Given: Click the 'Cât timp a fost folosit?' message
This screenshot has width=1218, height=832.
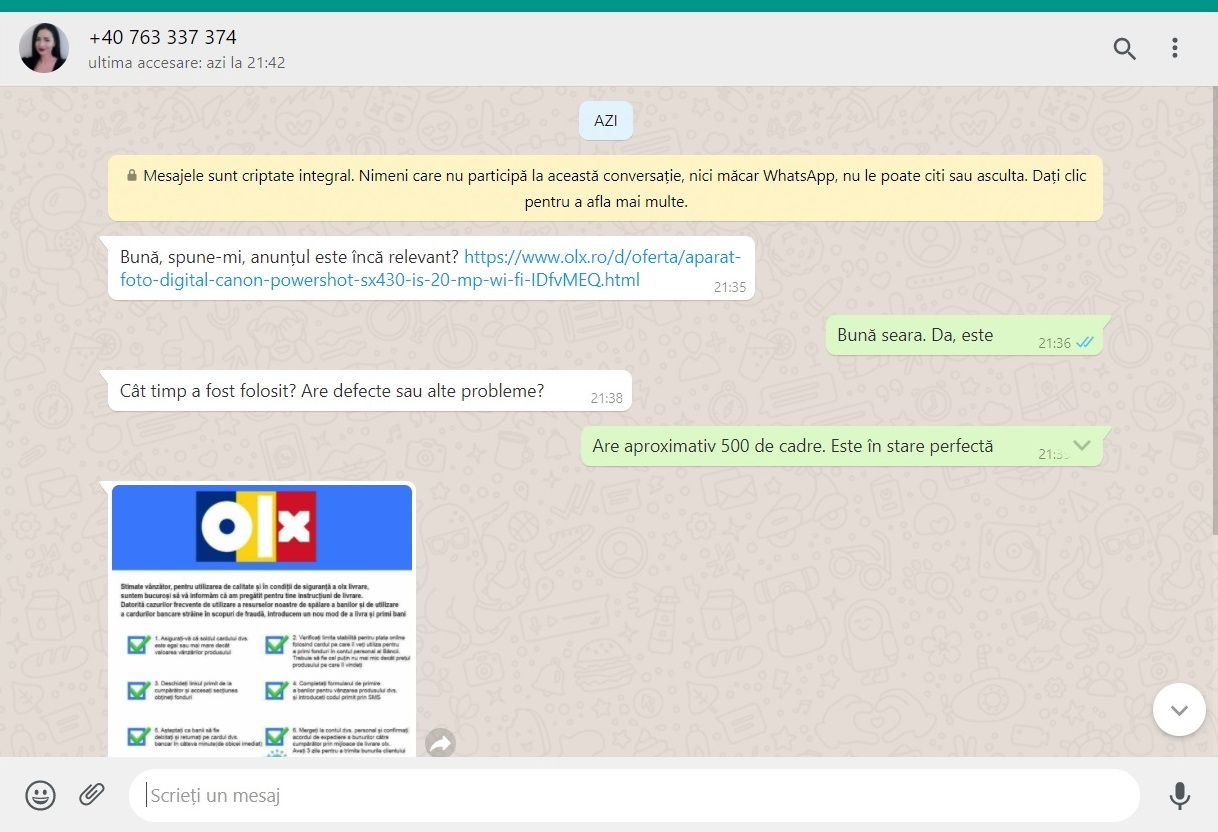Looking at the screenshot, I should click(x=332, y=391).
